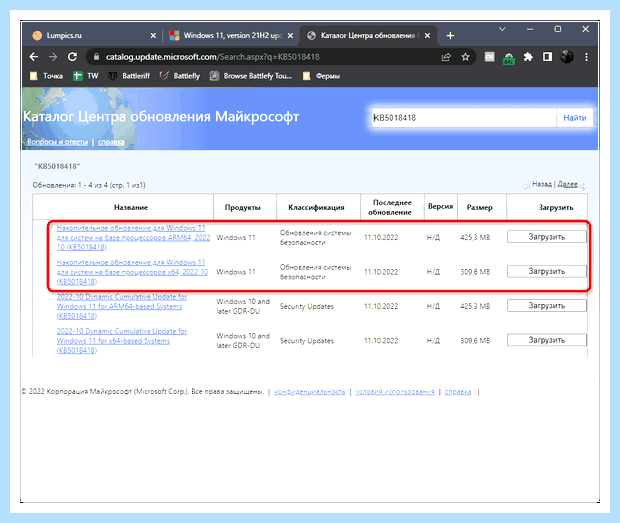This screenshot has width=620, height=523.
Task: Click the browser forward arrow
Action: click(53, 57)
